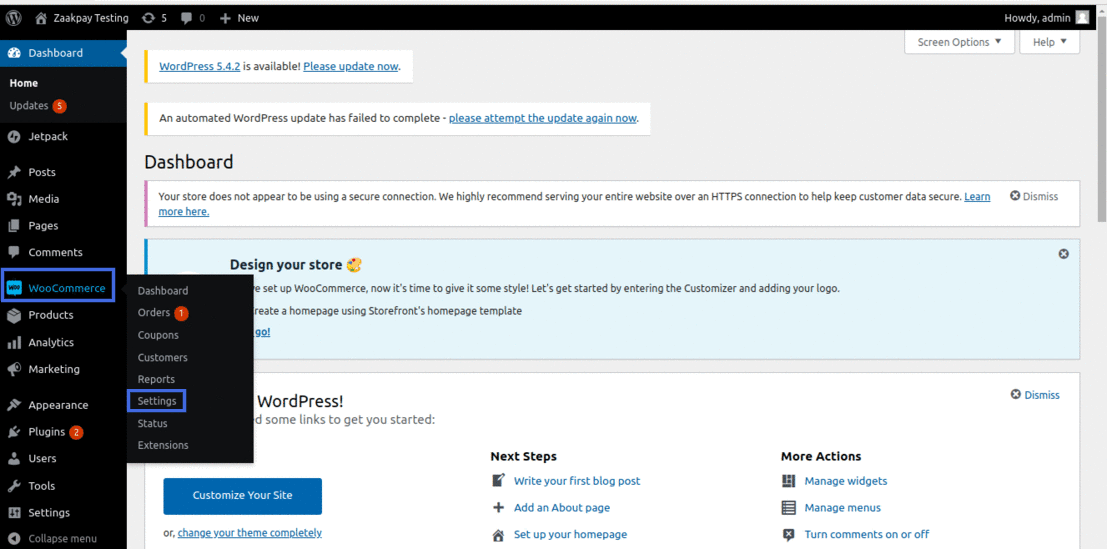
Task: Open Status in WooCommerce submenu
Action: tap(152, 423)
